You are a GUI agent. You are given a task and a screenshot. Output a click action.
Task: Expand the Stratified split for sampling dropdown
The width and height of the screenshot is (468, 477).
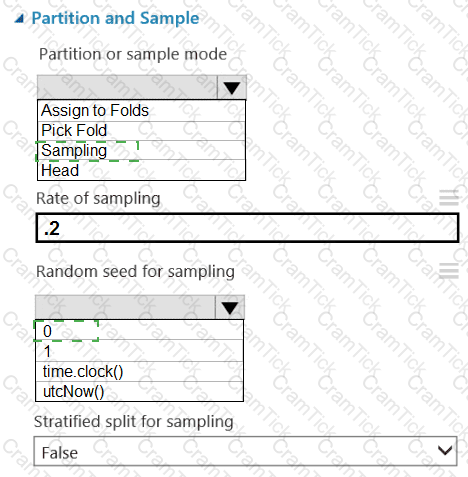click(x=245, y=451)
